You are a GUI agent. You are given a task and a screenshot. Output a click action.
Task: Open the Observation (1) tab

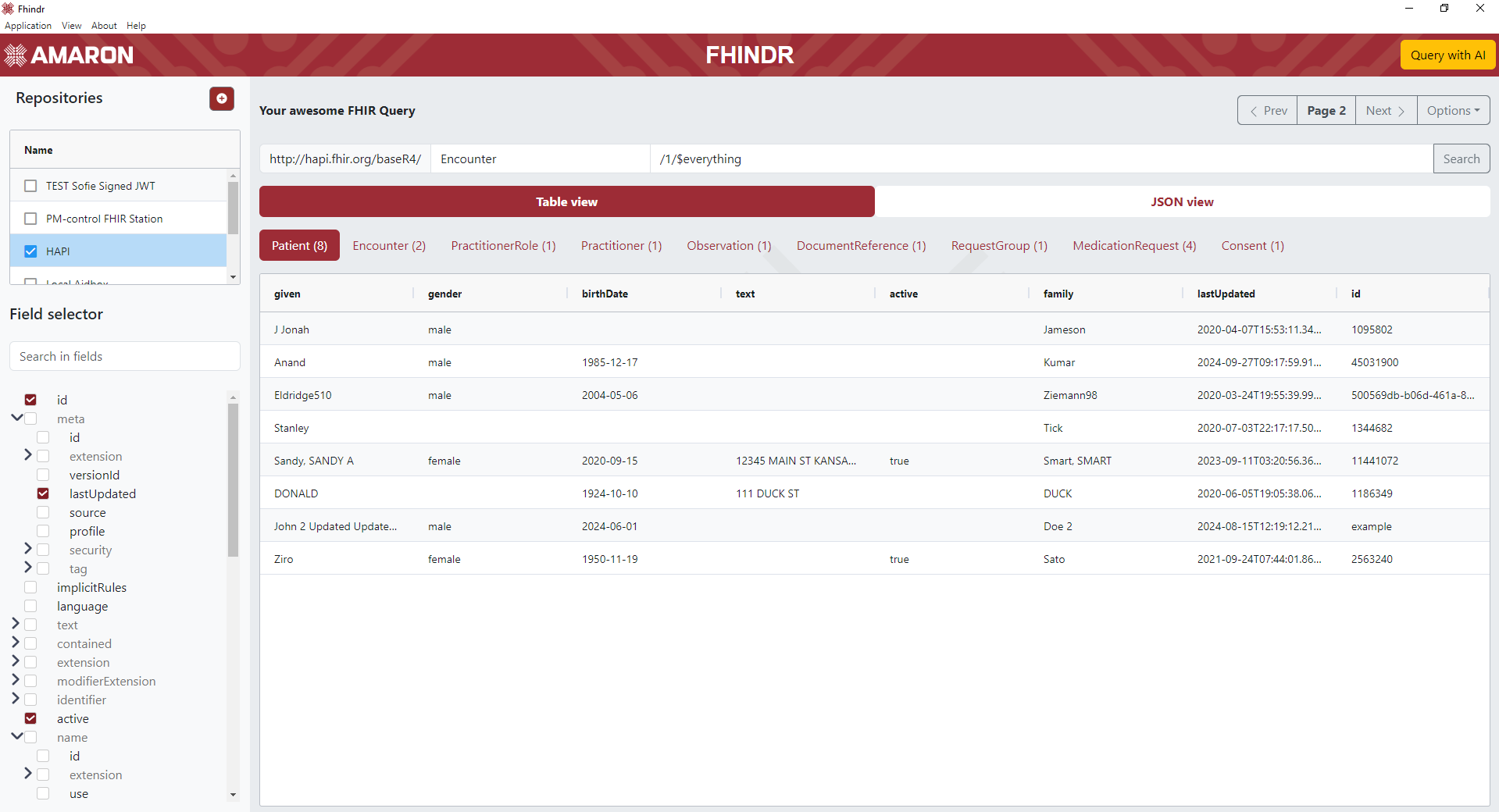point(729,245)
